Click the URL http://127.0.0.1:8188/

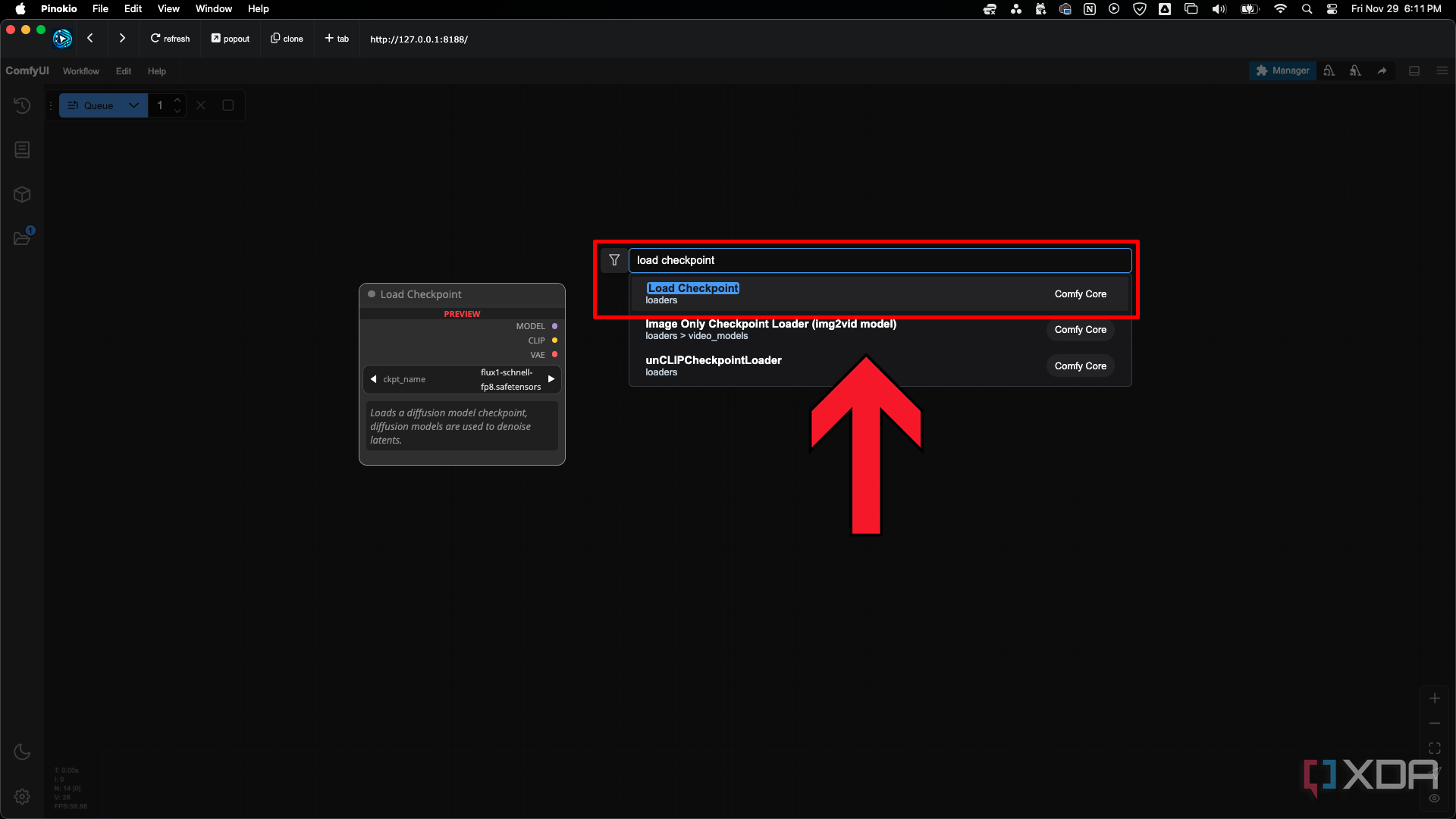pyautogui.click(x=419, y=39)
